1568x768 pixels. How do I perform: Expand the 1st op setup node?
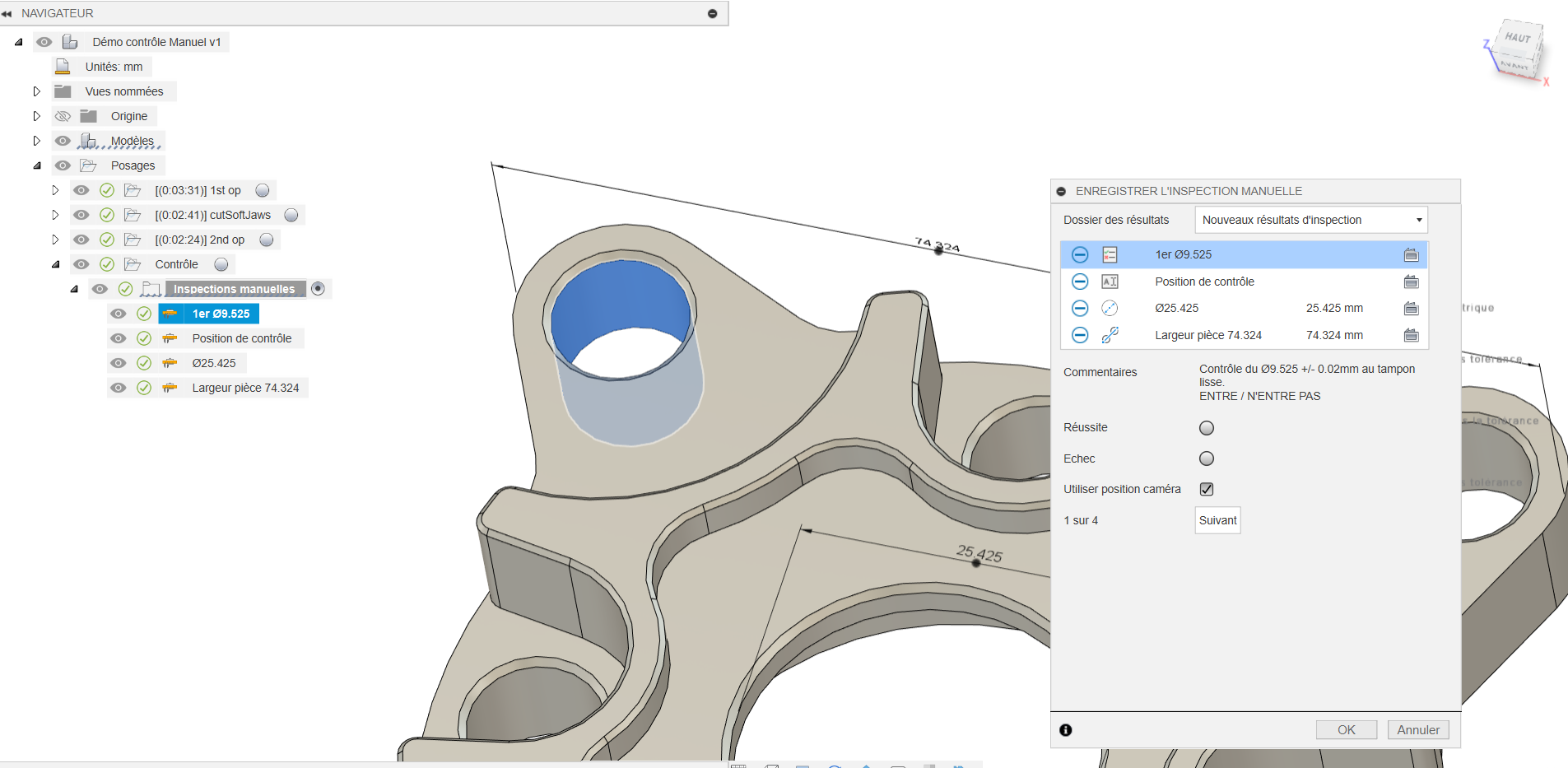click(55, 190)
